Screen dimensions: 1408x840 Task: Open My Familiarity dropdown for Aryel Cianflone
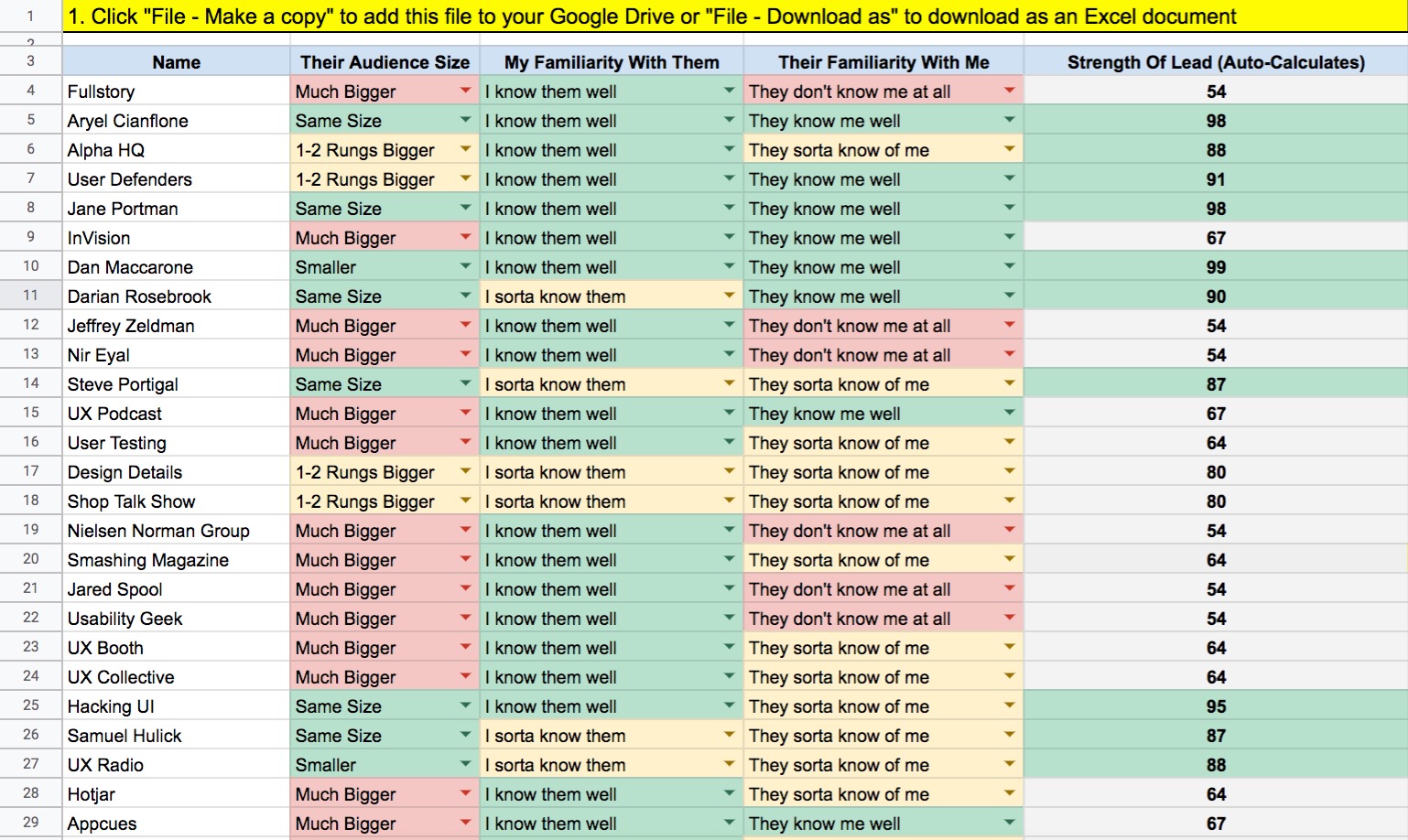(729, 120)
